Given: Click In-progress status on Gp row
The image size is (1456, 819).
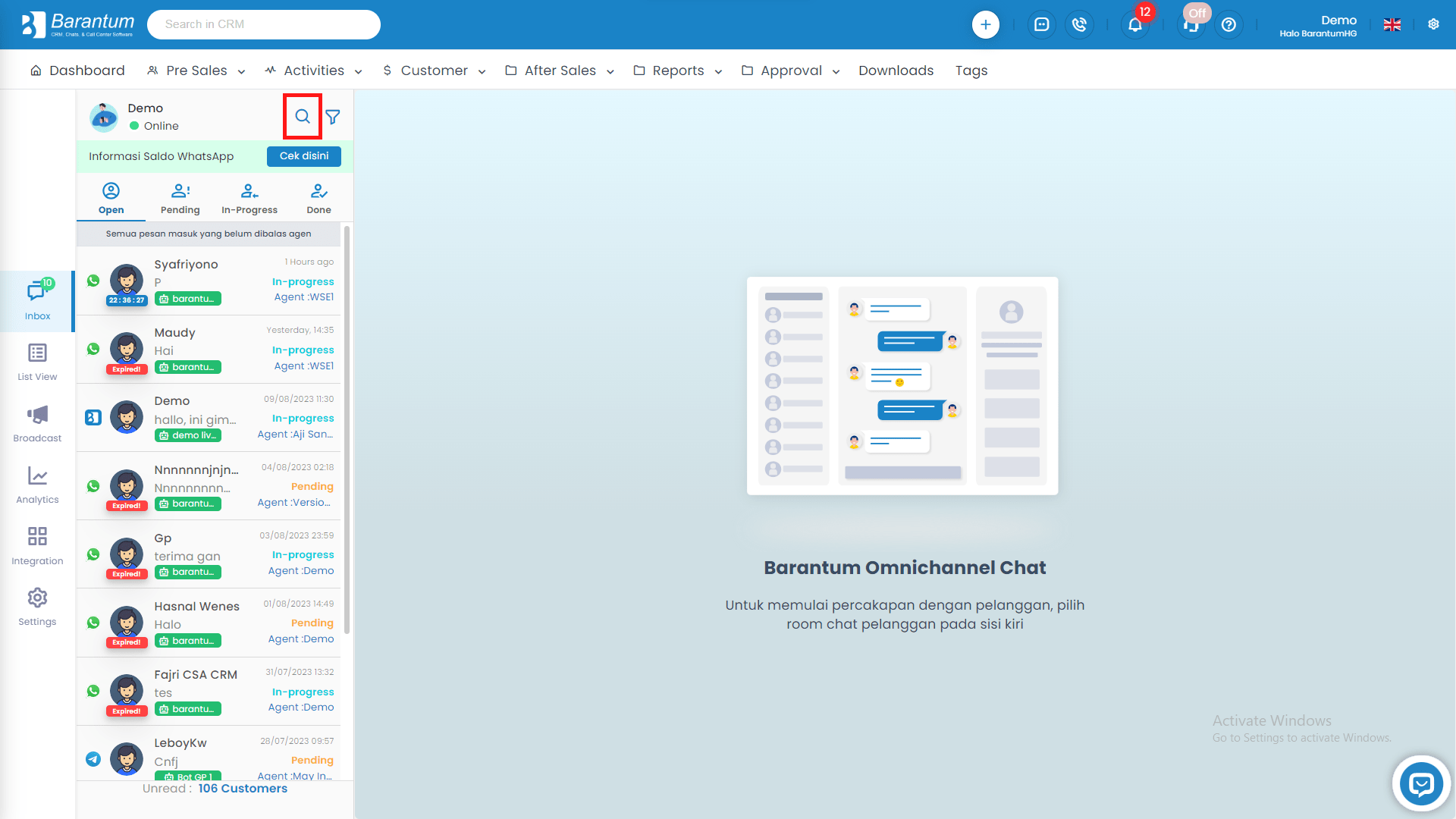Looking at the screenshot, I should 303,555.
